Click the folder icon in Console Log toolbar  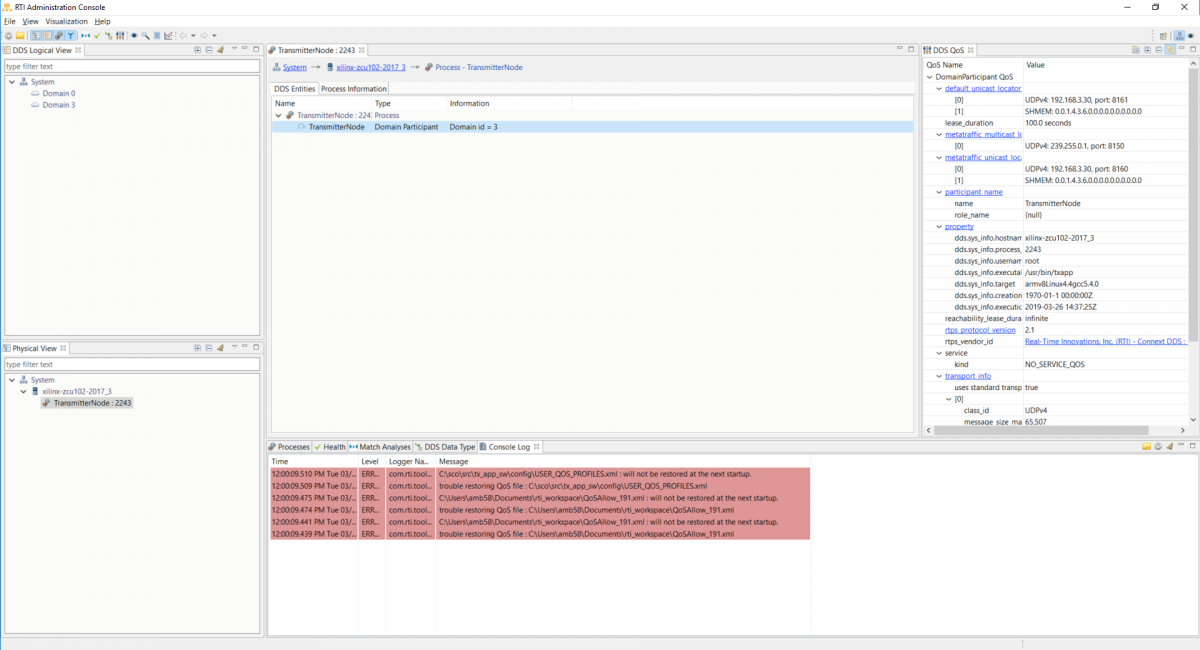coord(1146,447)
